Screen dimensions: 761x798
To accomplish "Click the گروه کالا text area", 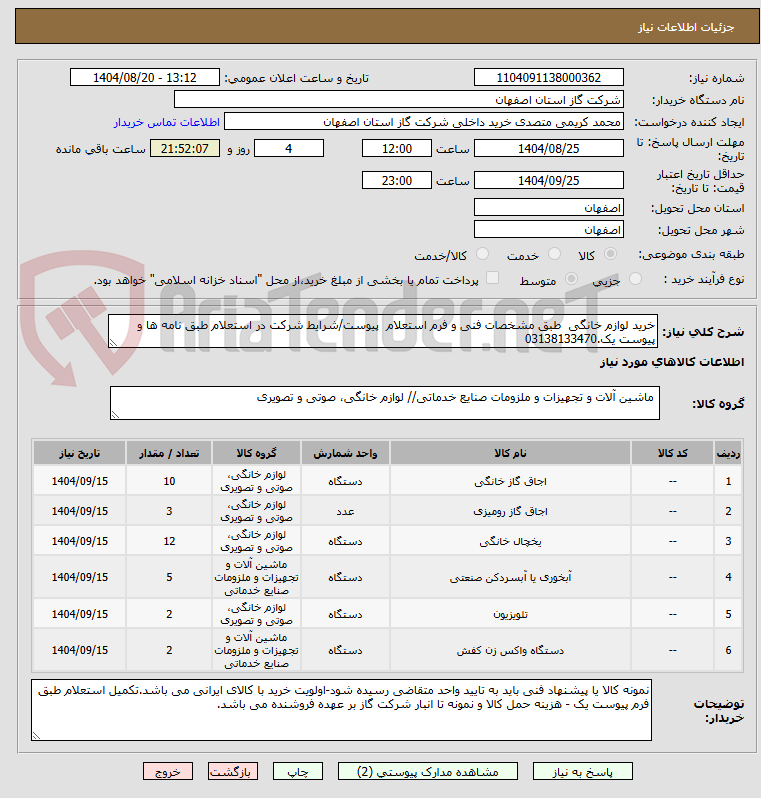I will [385, 403].
